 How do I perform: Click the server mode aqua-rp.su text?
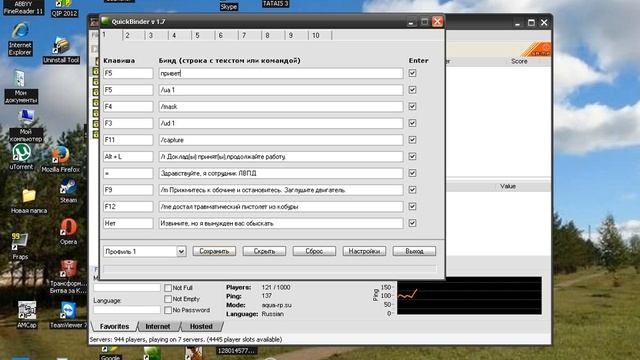click(277, 305)
